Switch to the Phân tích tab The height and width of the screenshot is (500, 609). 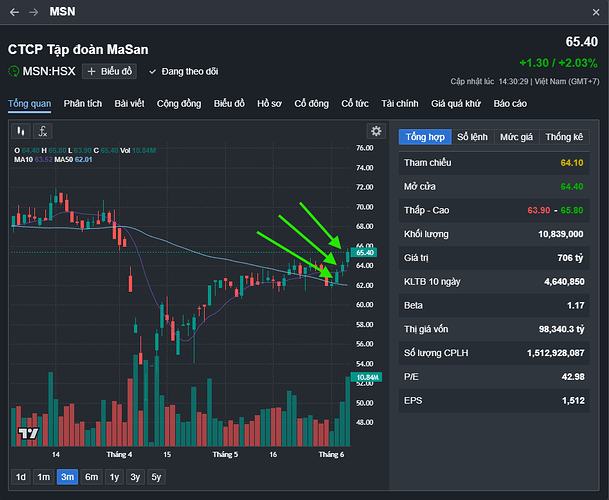[82, 103]
